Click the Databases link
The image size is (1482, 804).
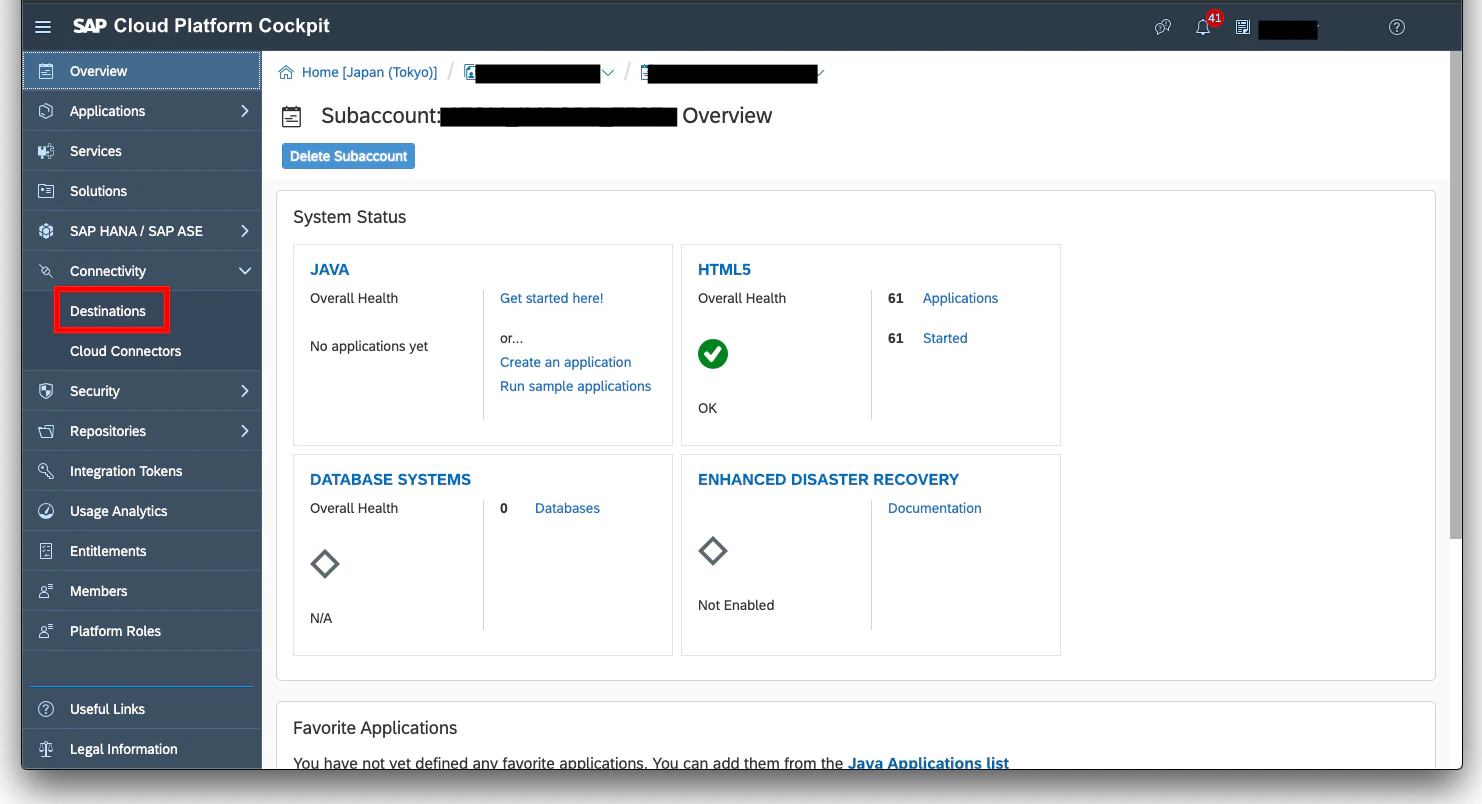tap(567, 508)
